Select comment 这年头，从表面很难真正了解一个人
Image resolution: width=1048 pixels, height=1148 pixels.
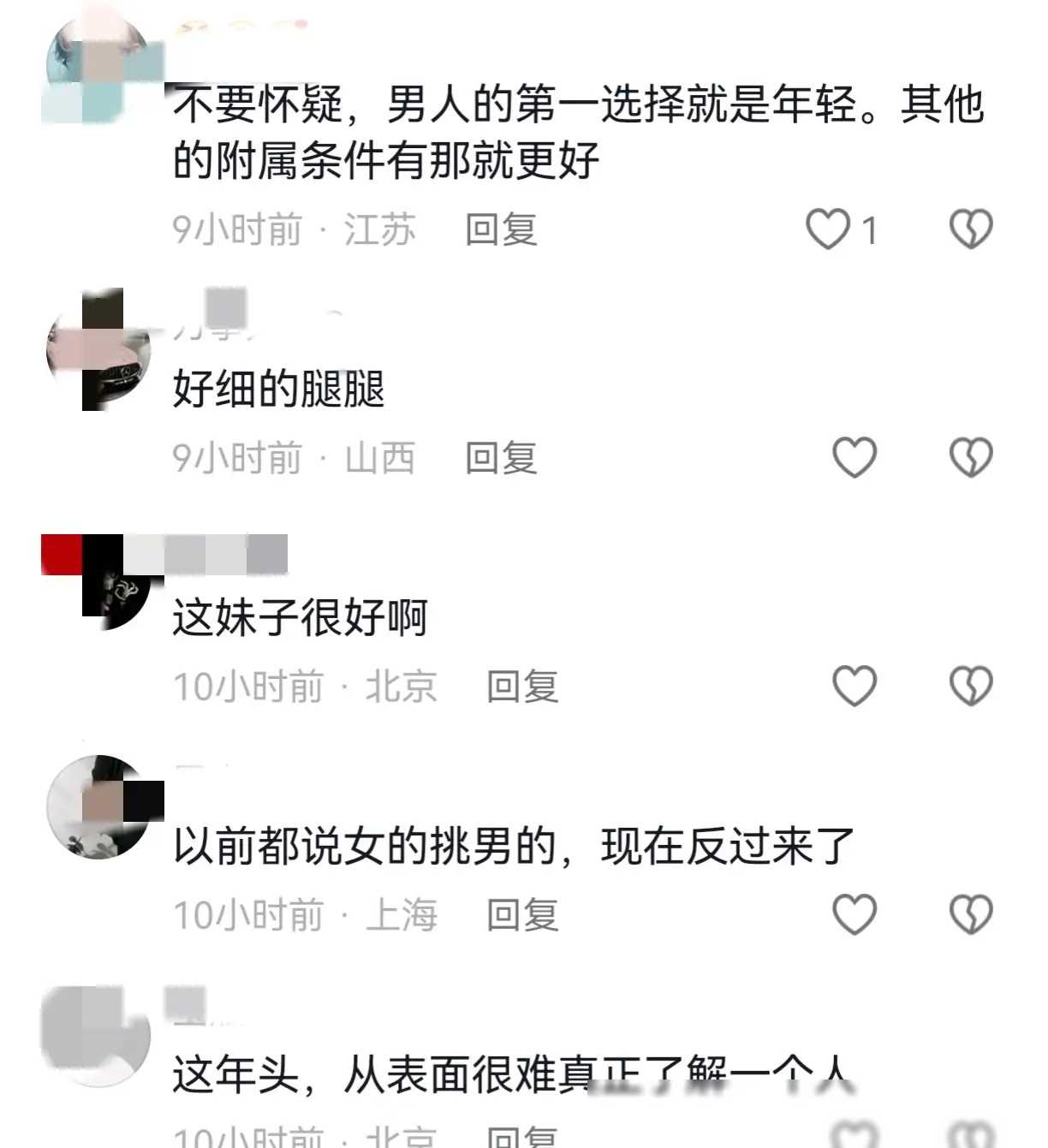(512, 1074)
